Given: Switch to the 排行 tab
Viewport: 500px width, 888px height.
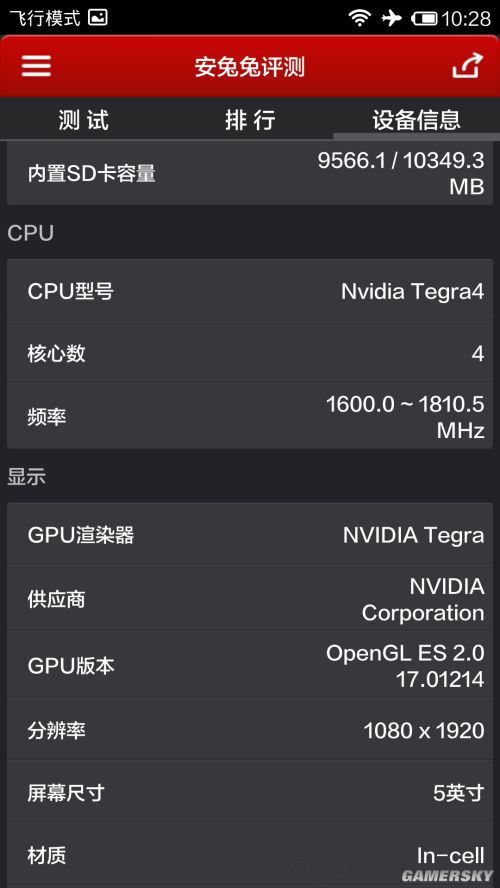Looking at the screenshot, I should 250,120.
